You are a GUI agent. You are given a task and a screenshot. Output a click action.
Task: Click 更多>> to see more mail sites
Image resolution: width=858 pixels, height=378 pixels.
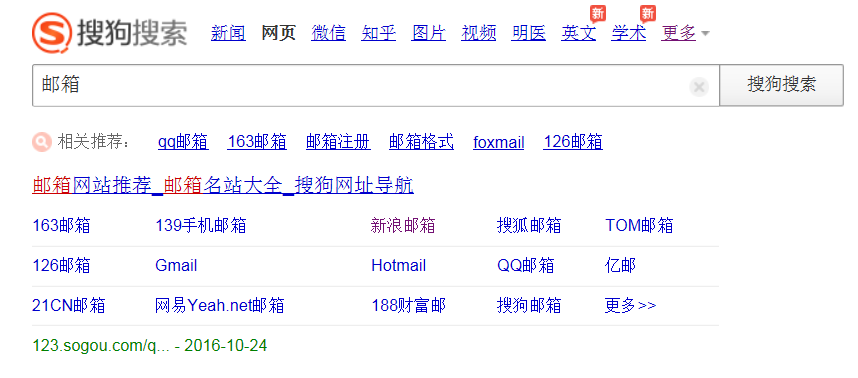(630, 305)
